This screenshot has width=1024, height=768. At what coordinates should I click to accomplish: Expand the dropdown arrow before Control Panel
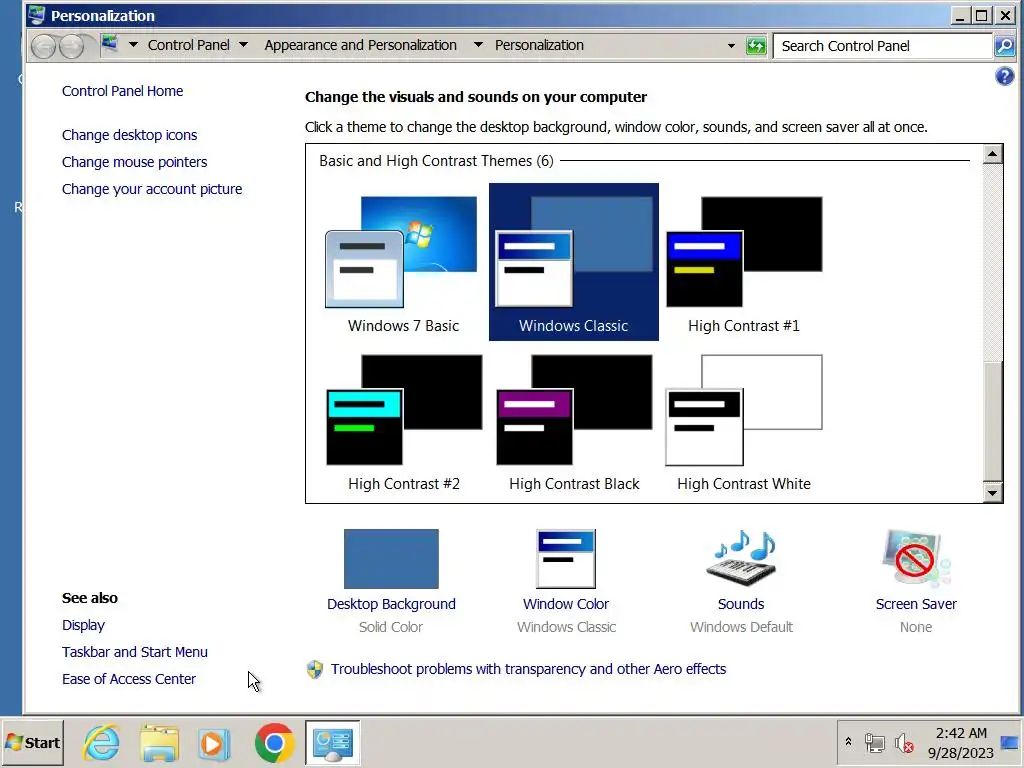(x=133, y=45)
